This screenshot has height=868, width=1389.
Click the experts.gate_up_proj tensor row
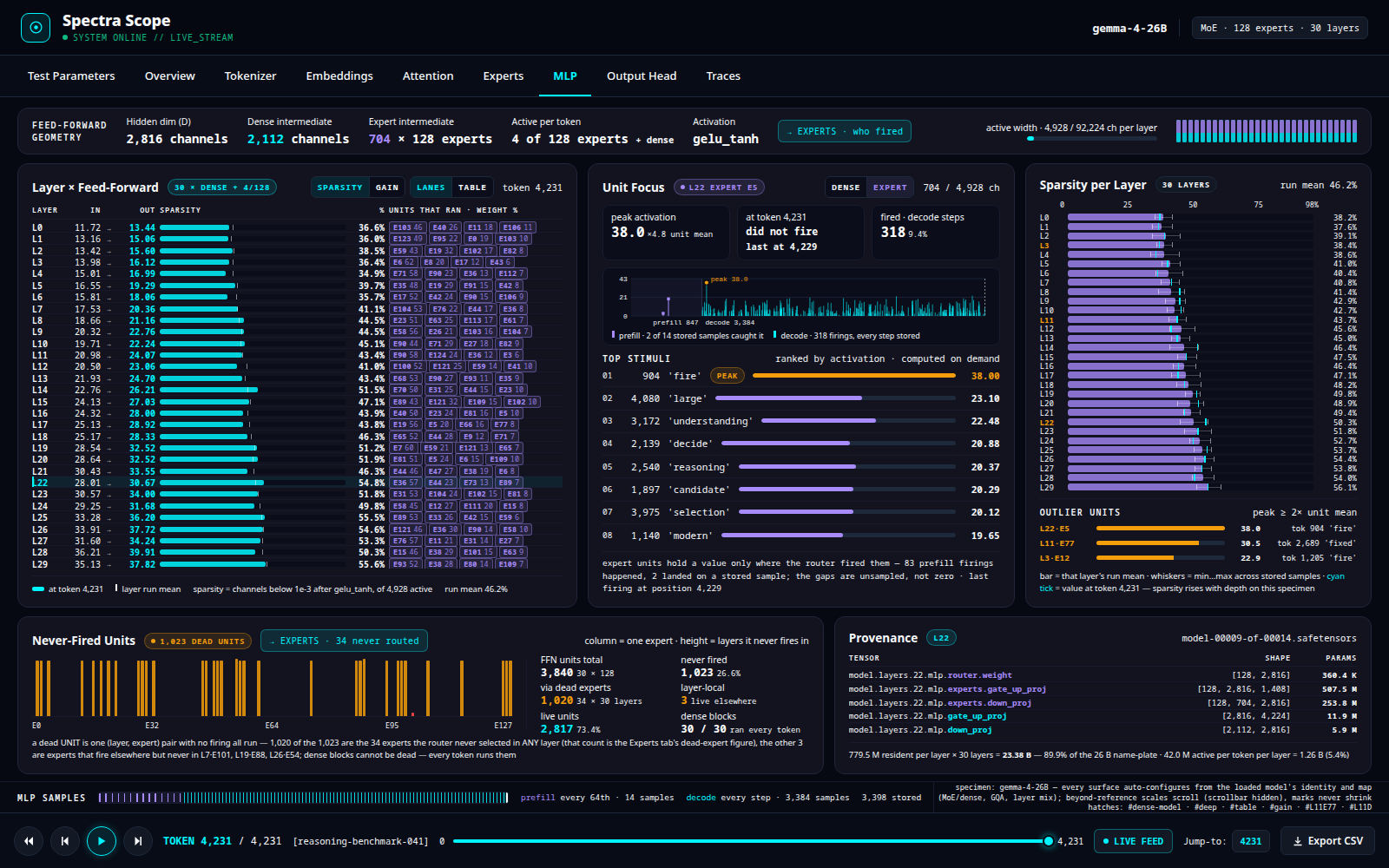(1103, 689)
